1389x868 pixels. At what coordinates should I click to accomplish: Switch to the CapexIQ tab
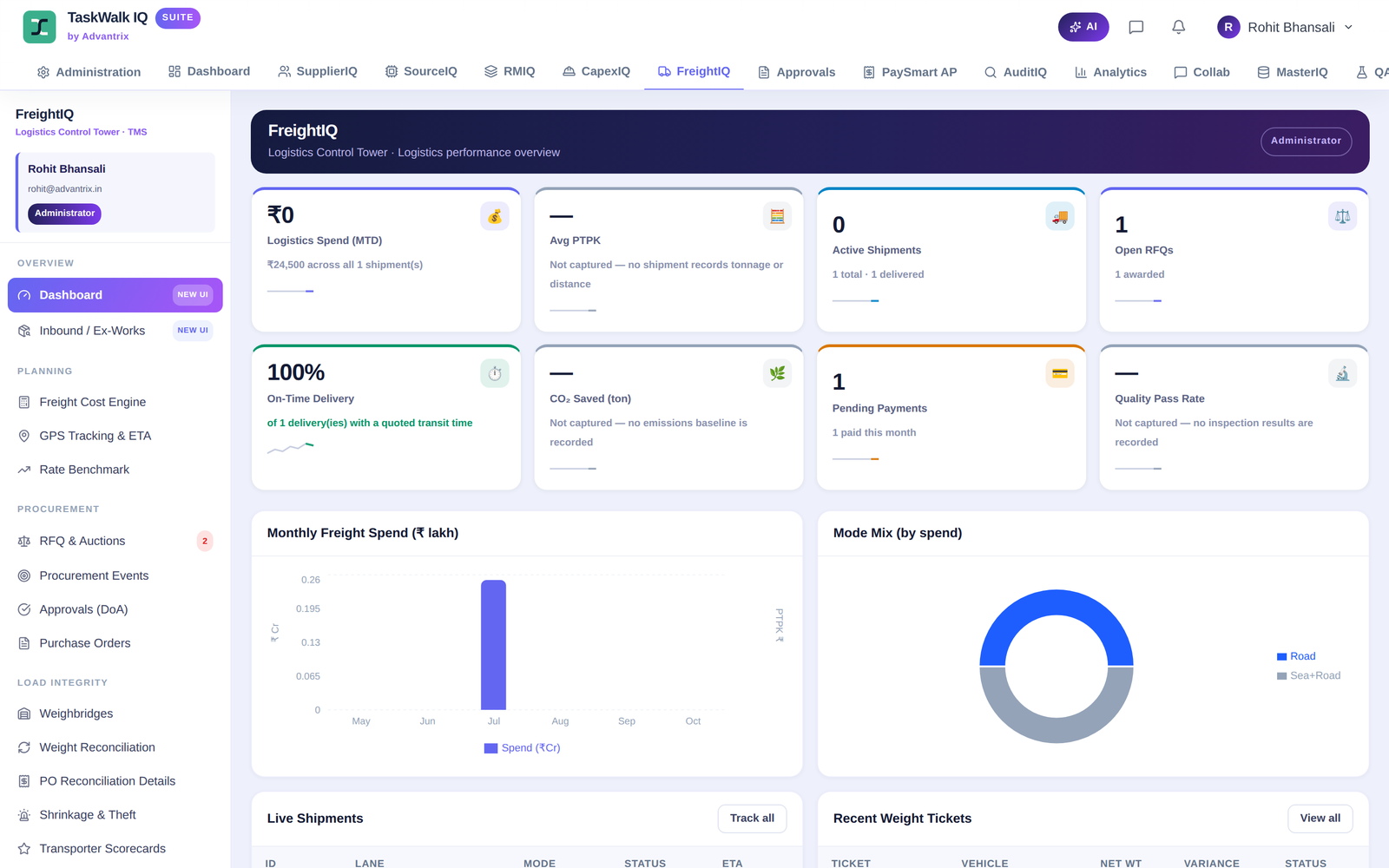click(596, 71)
